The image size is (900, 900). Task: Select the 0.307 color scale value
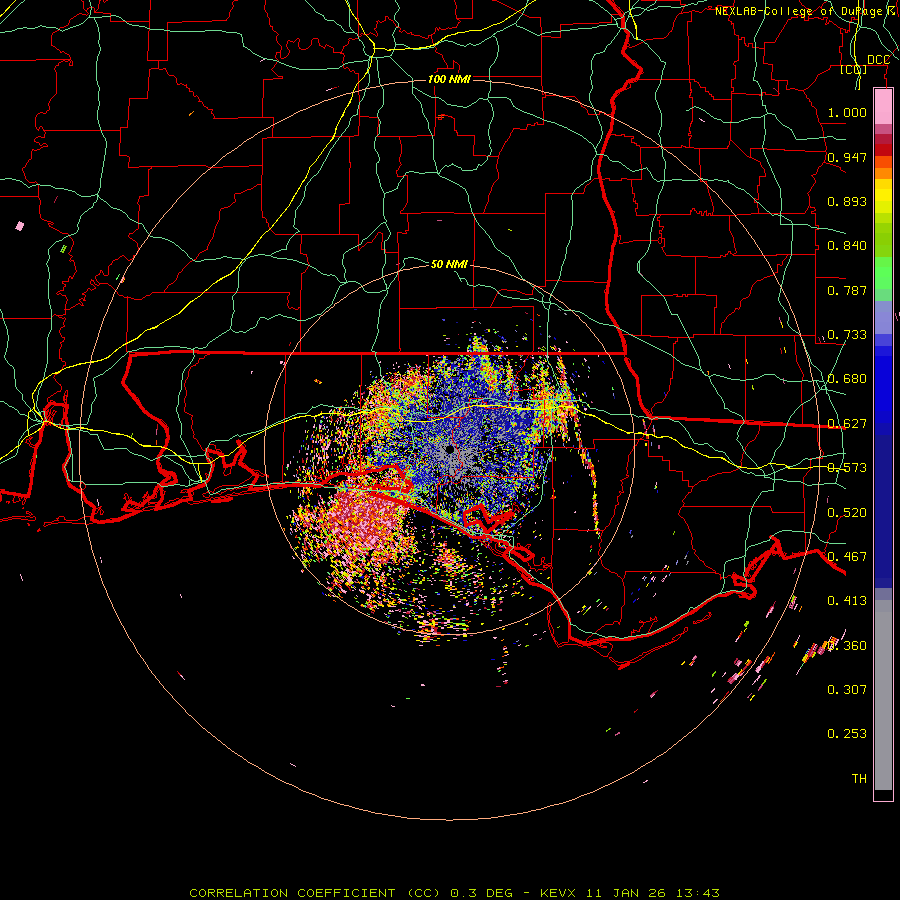tap(847, 690)
